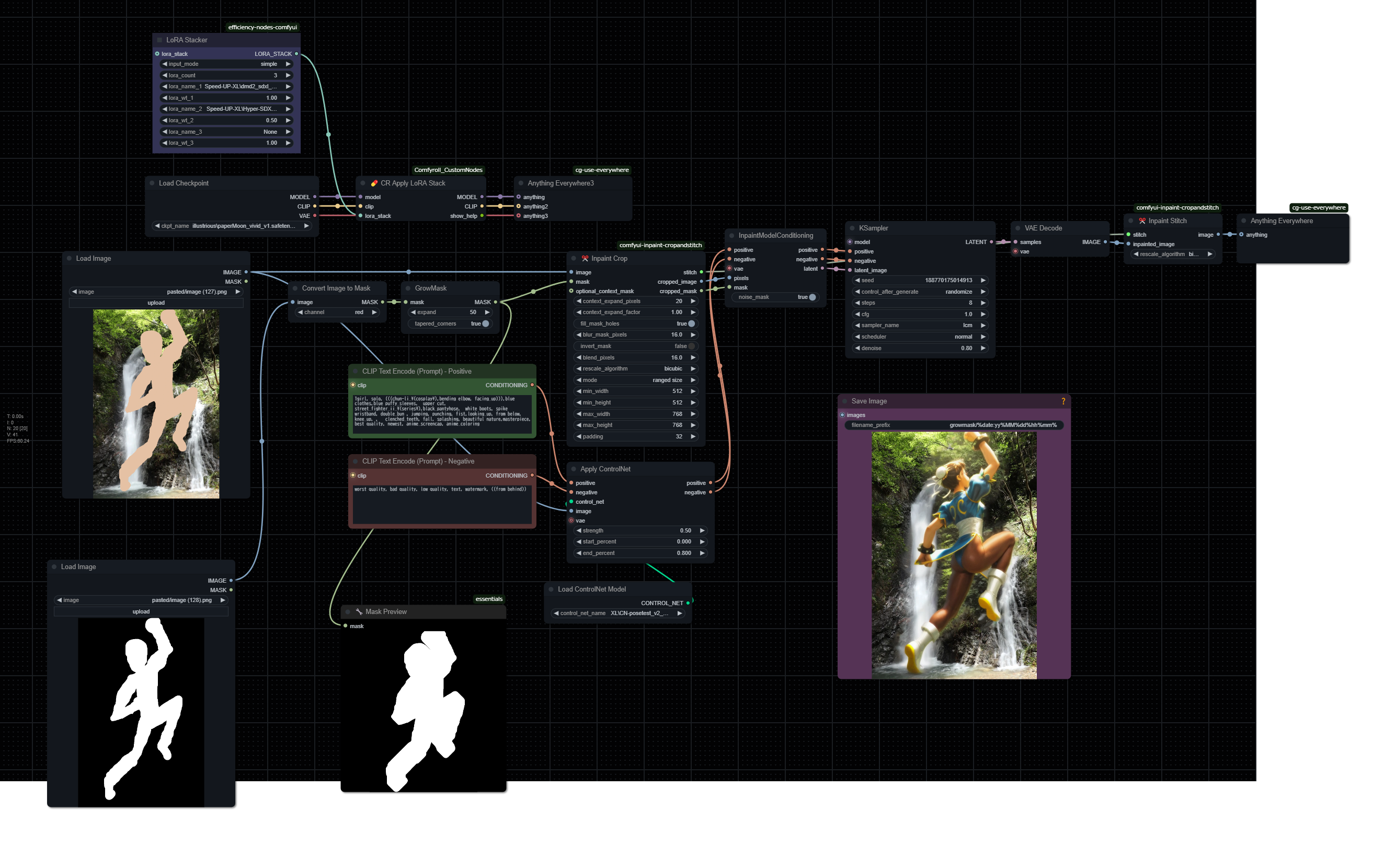Collapse the InpaintModelConditioning node via title dot
The image size is (1396, 868).
click(731, 235)
